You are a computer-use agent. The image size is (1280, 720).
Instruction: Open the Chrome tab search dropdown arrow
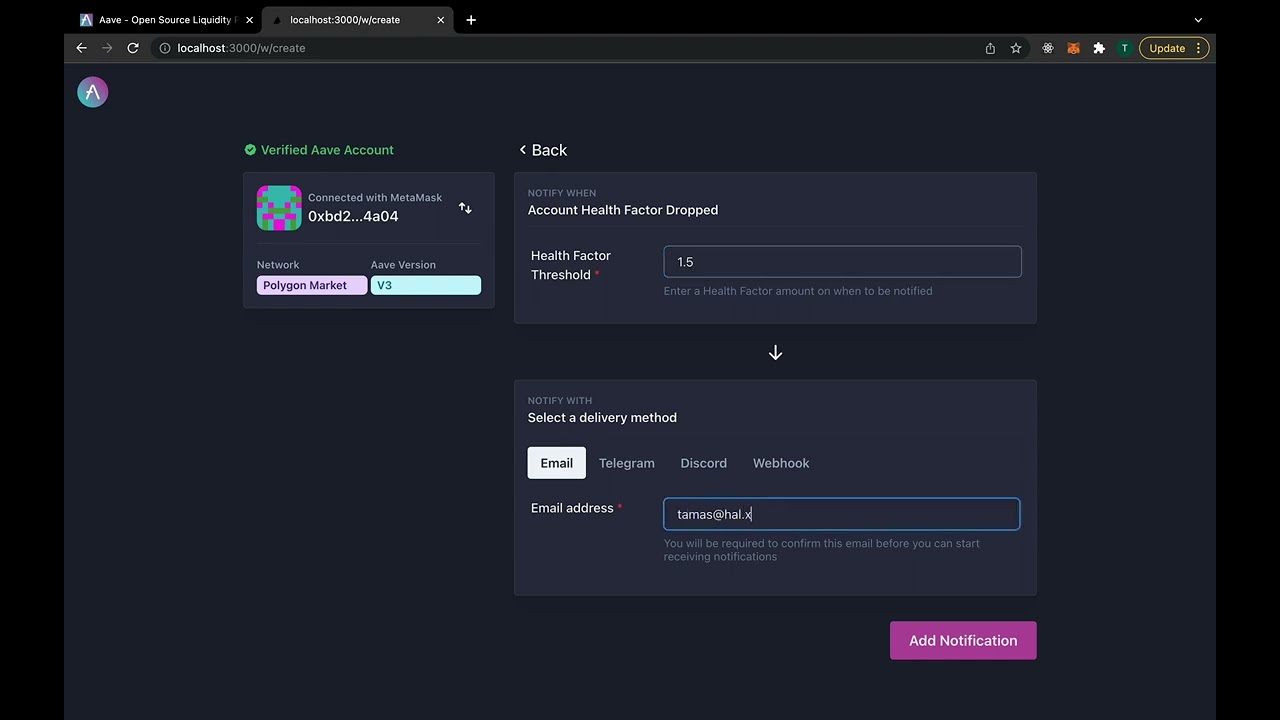click(1198, 20)
